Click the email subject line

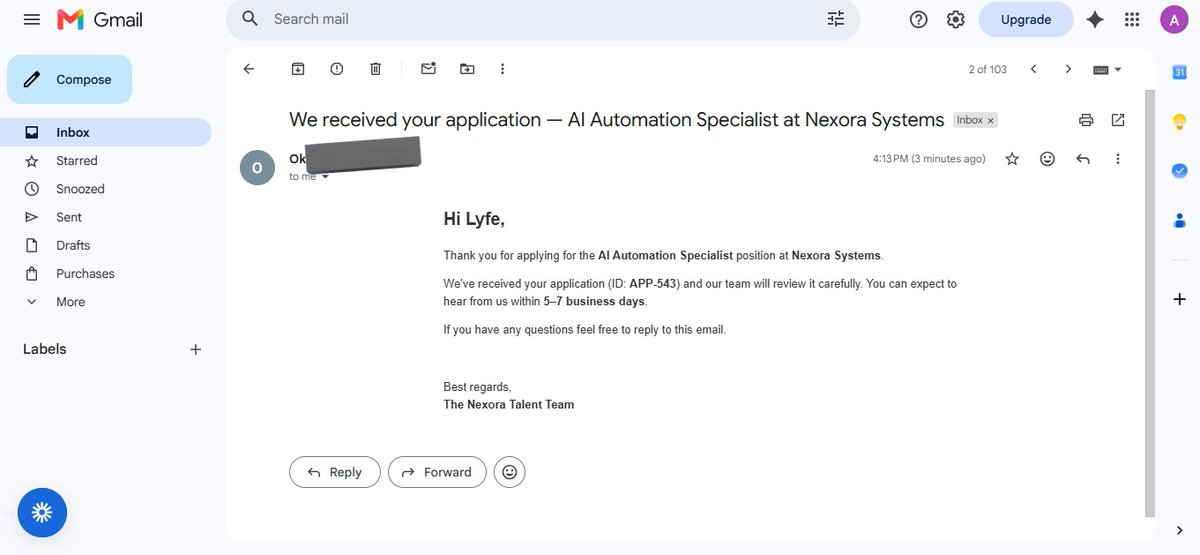click(617, 120)
